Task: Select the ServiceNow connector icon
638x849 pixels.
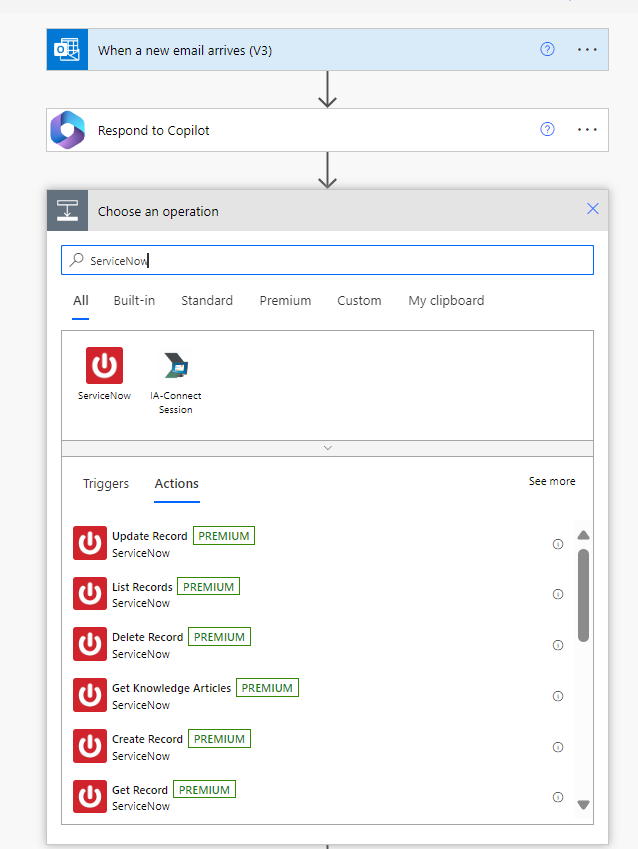Action: click(x=105, y=365)
